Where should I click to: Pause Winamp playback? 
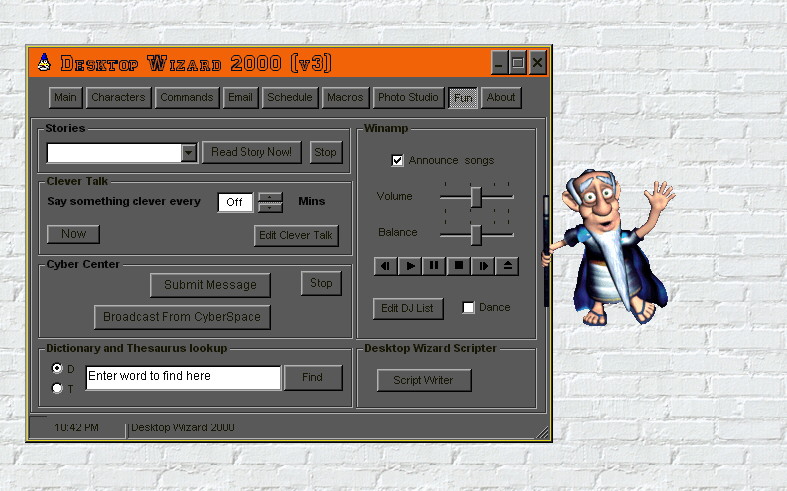pyautogui.click(x=434, y=266)
